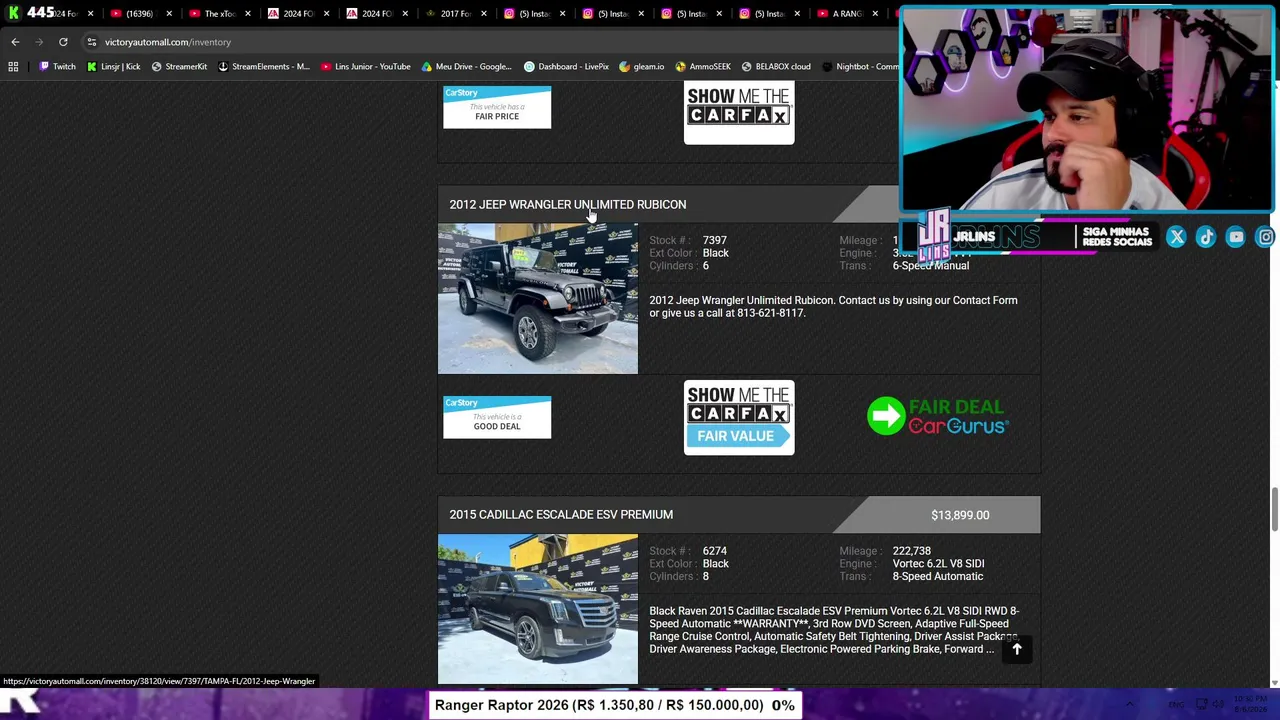Open the StreamElements bookmark

coord(264,67)
